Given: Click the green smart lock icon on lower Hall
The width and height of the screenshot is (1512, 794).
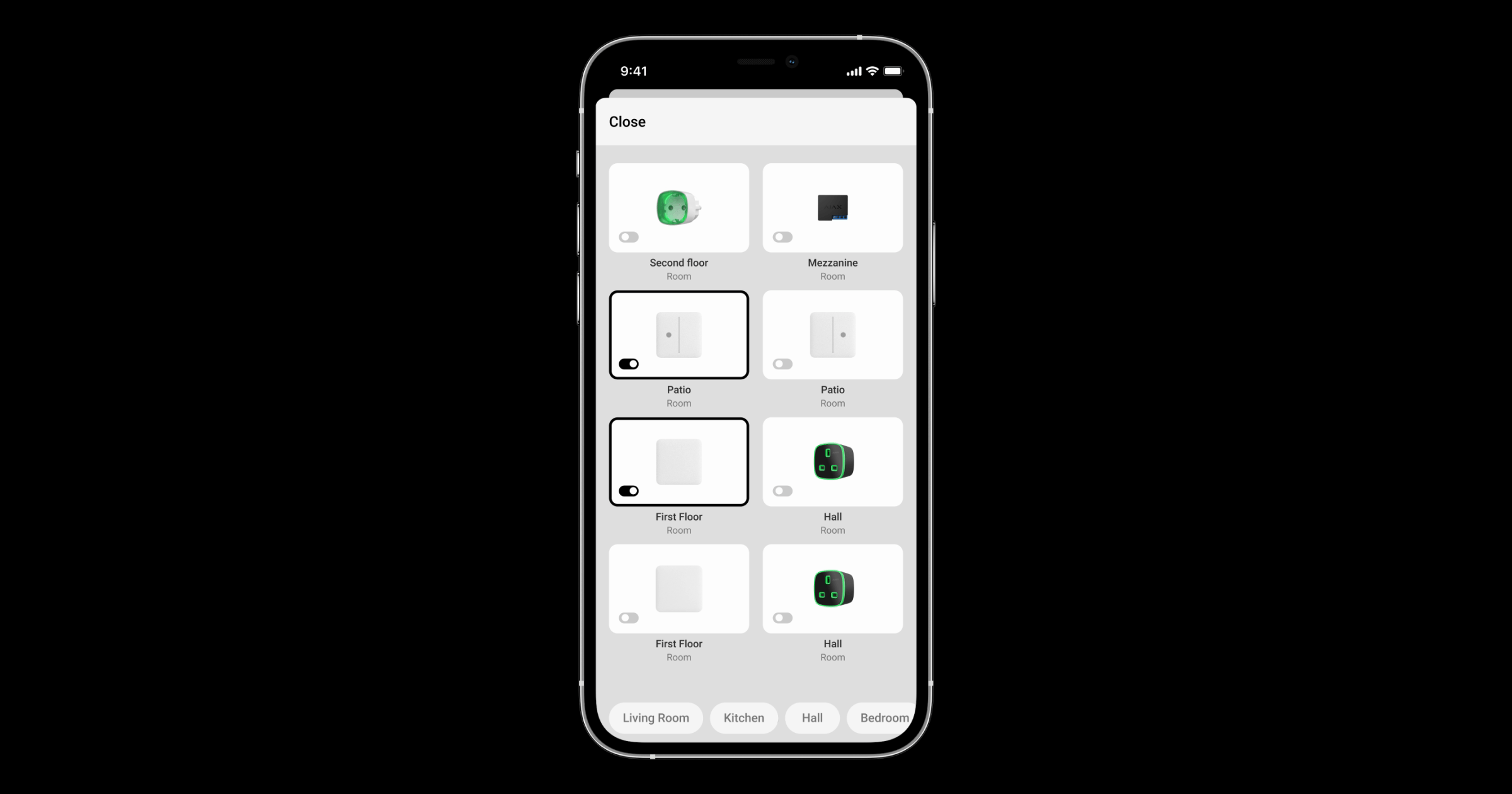Looking at the screenshot, I should tap(832, 588).
